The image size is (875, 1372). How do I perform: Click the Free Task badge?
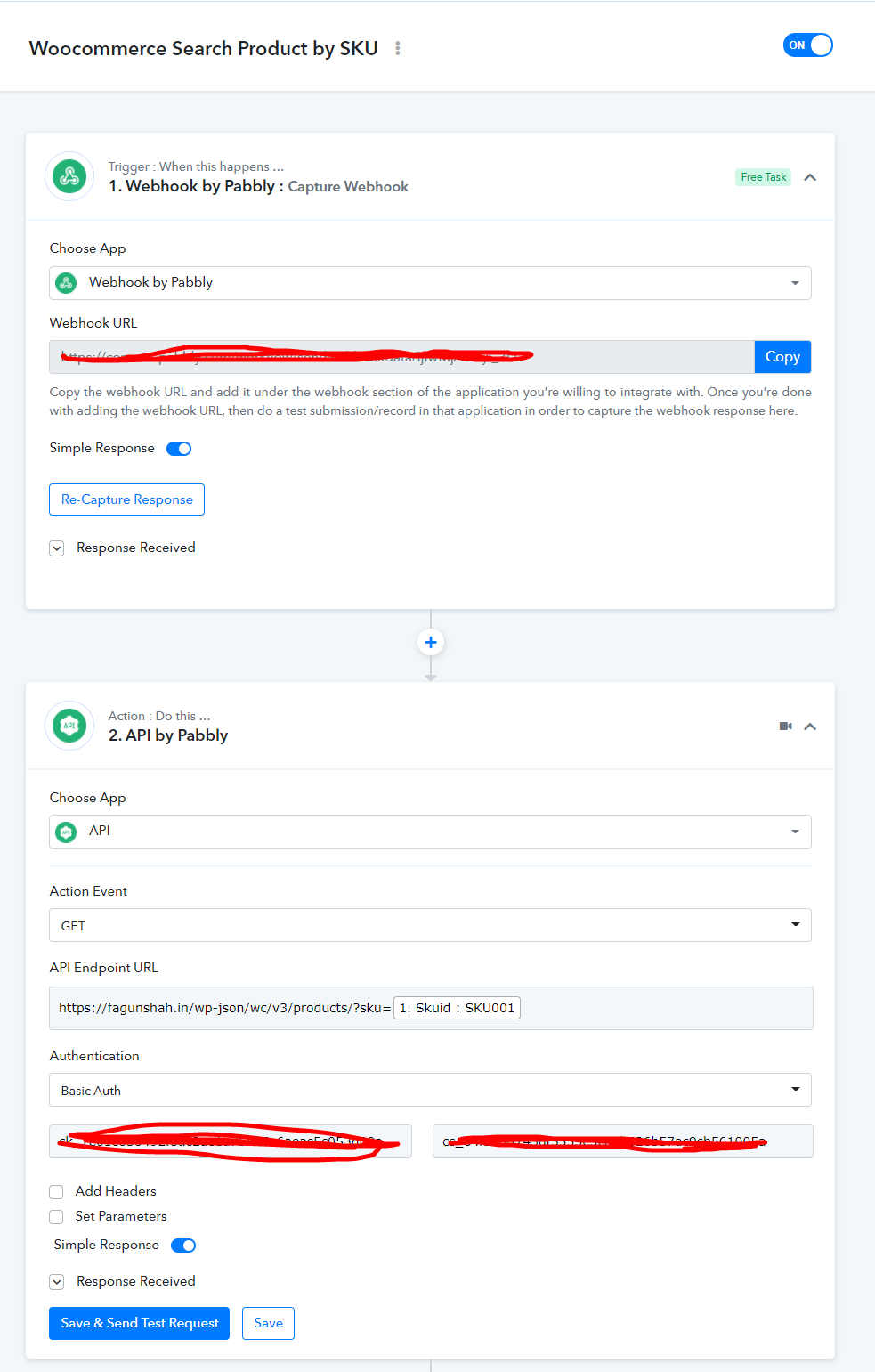[x=764, y=177]
